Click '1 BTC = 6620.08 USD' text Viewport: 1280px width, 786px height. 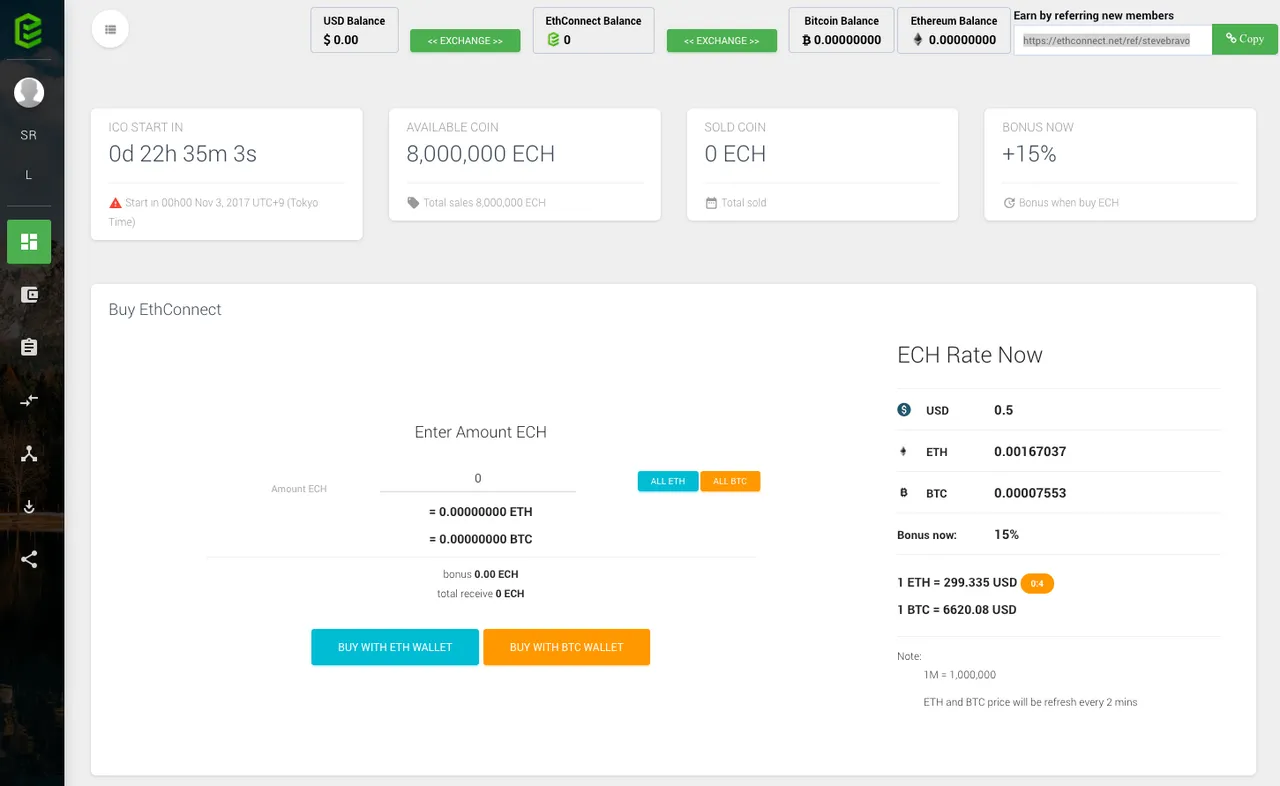pyautogui.click(x=957, y=610)
